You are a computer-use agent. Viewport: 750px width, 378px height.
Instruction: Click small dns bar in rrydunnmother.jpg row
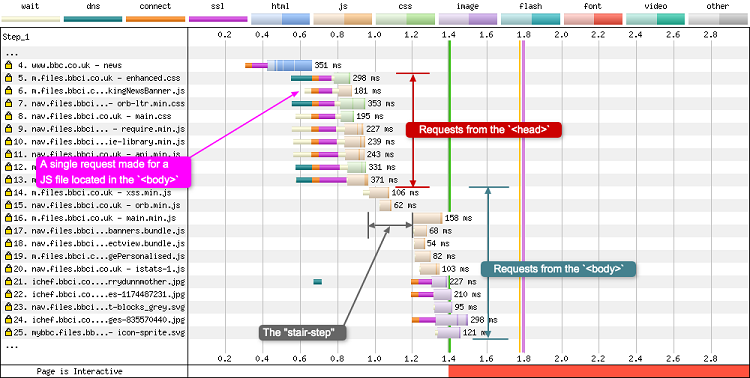318,282
